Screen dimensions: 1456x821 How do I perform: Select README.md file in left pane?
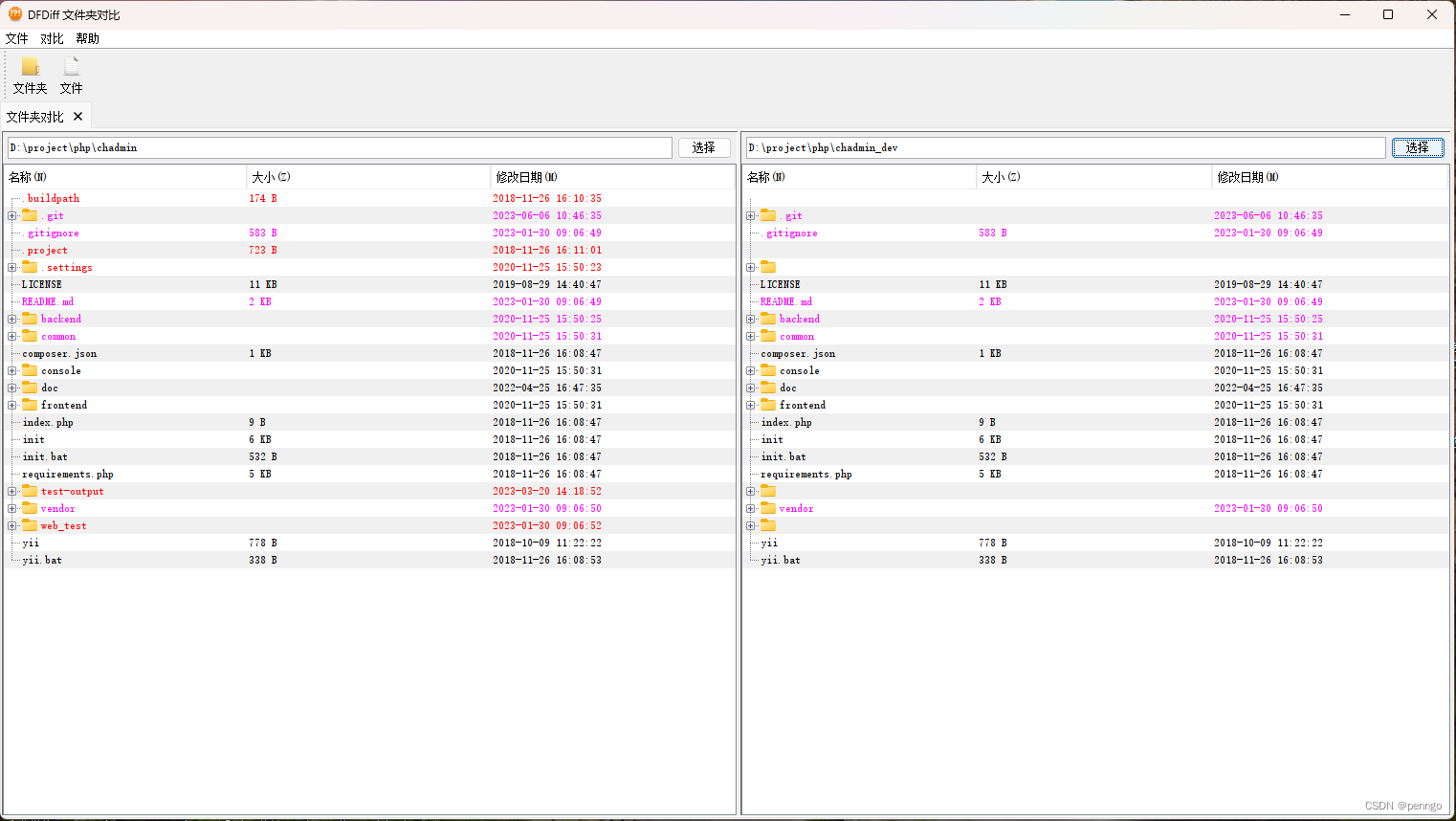tap(48, 301)
